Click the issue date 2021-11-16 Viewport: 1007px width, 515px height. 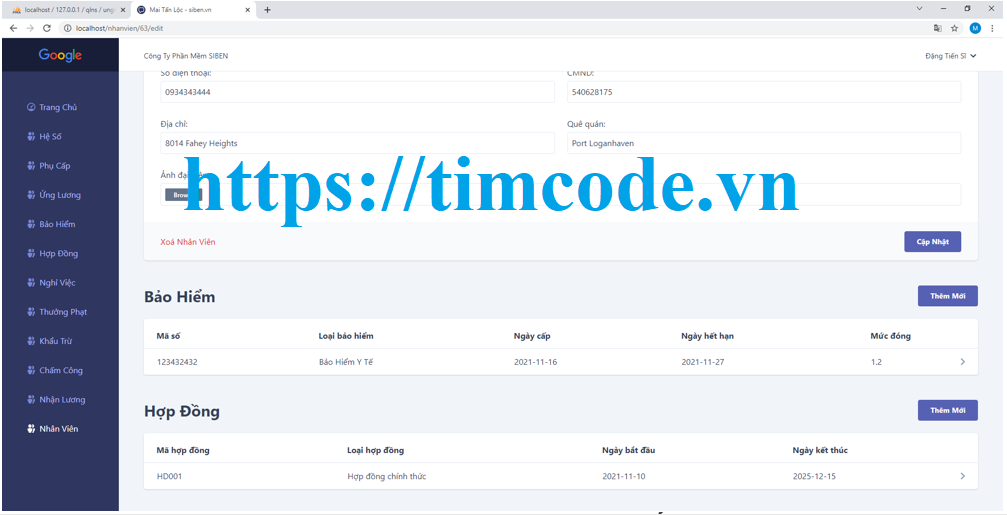[536, 362]
